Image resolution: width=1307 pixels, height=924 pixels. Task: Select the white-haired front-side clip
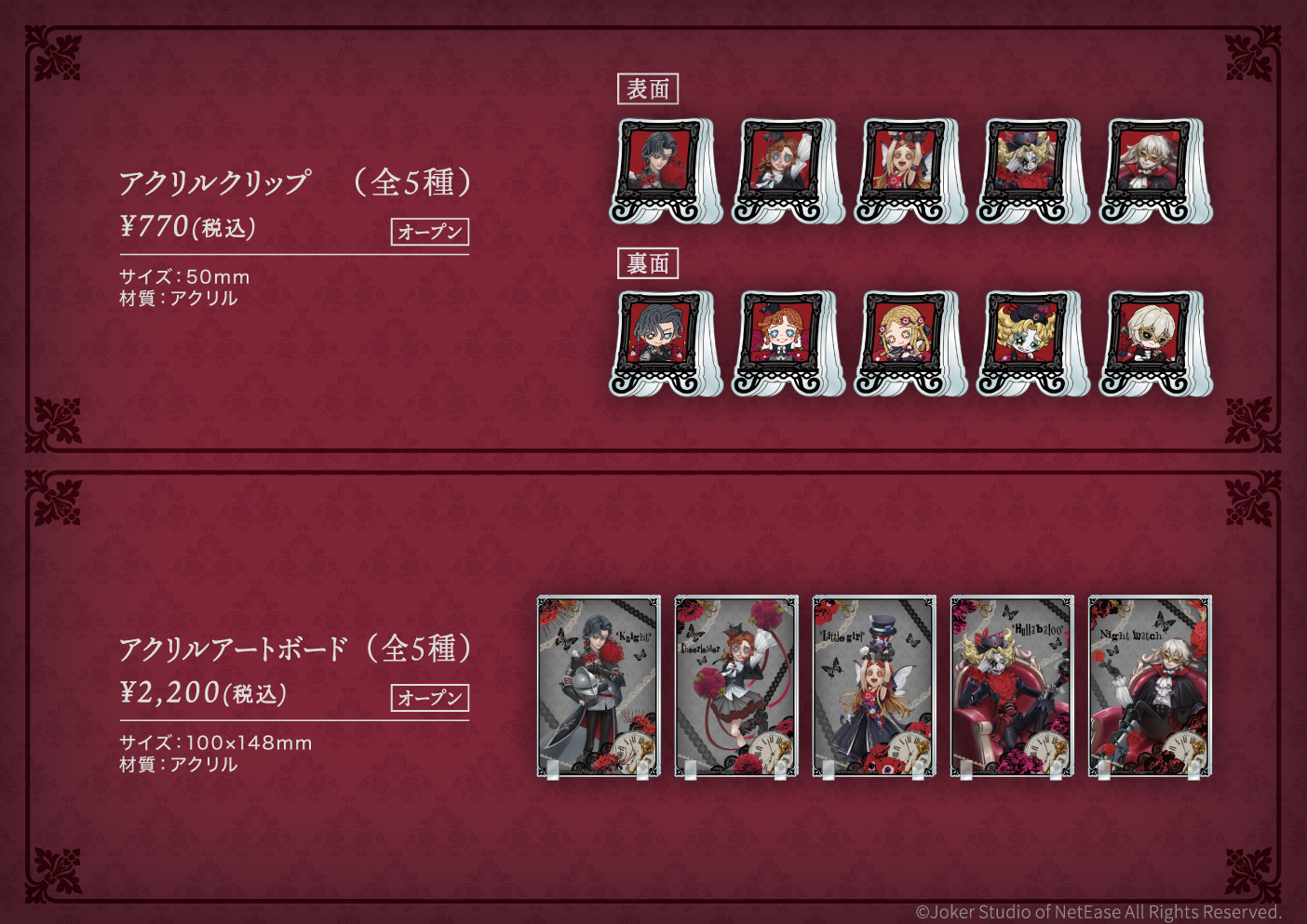click(1155, 171)
